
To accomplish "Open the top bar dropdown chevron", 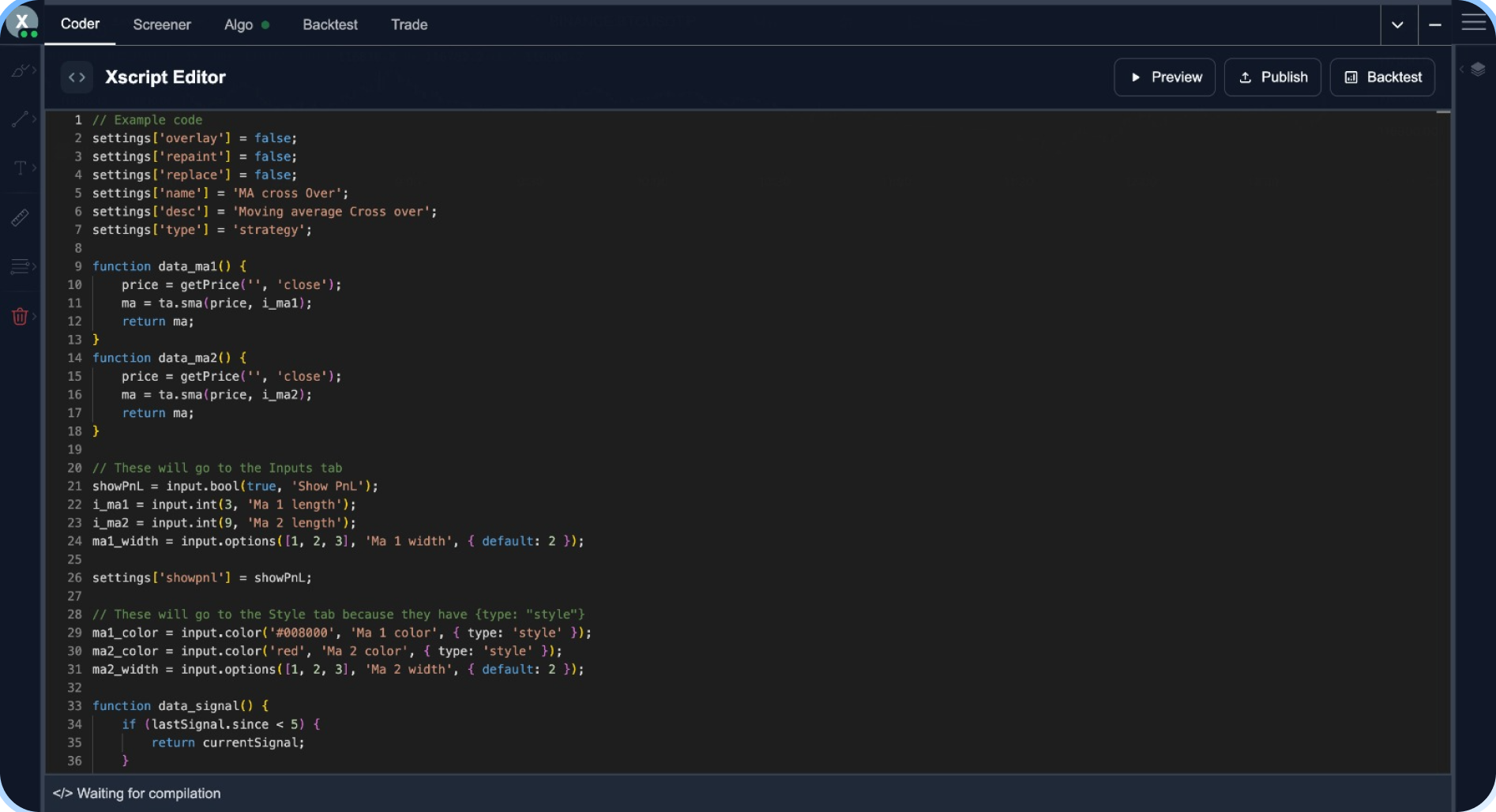I will pyautogui.click(x=1397, y=24).
